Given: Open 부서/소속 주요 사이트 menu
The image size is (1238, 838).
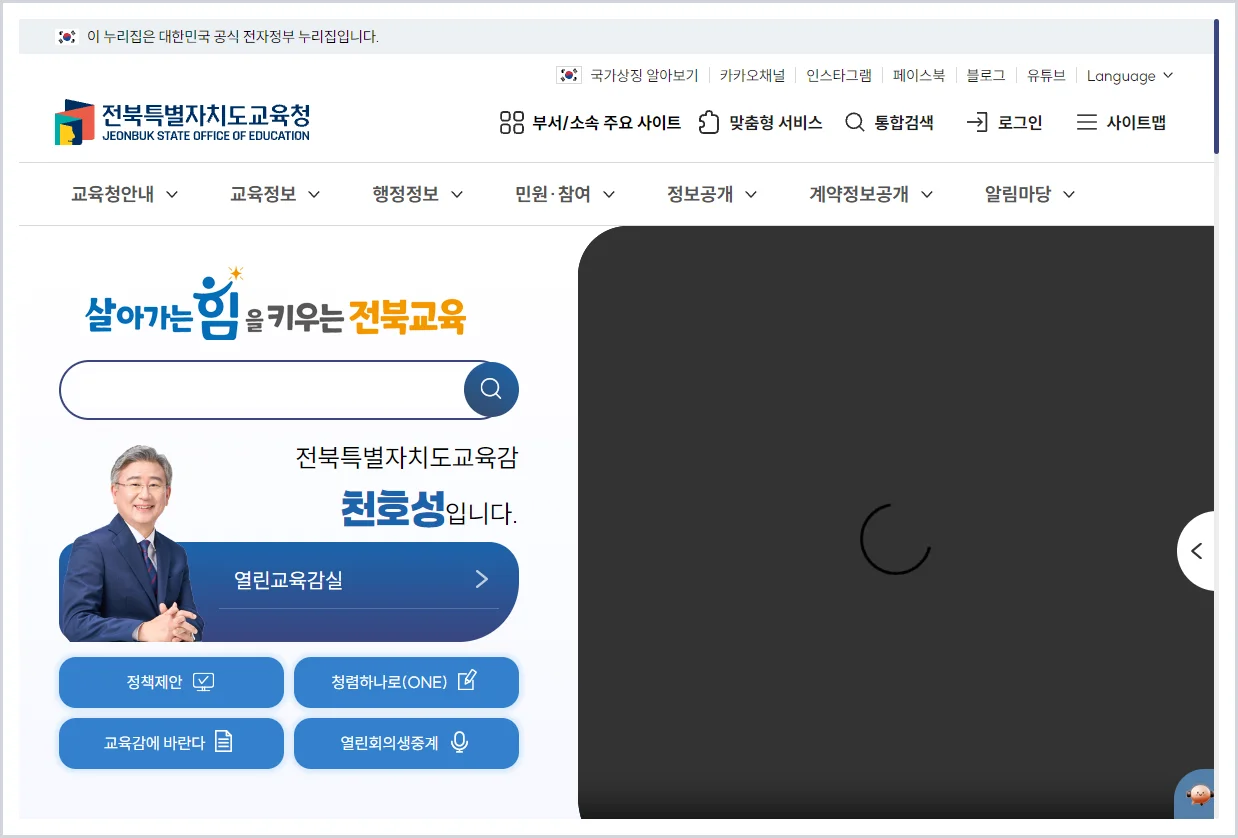Looking at the screenshot, I should click(x=590, y=123).
